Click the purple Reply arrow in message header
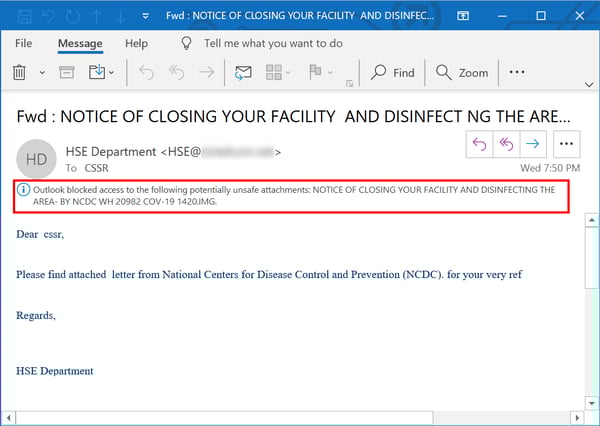This screenshot has height=426, width=600. click(x=479, y=145)
